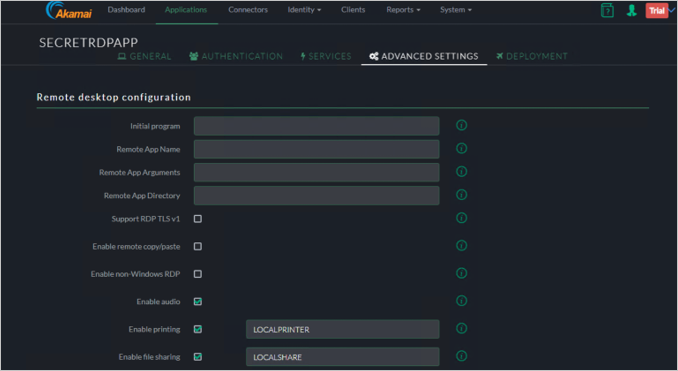
Task: Click the Remote App Arguments field
Action: point(317,173)
